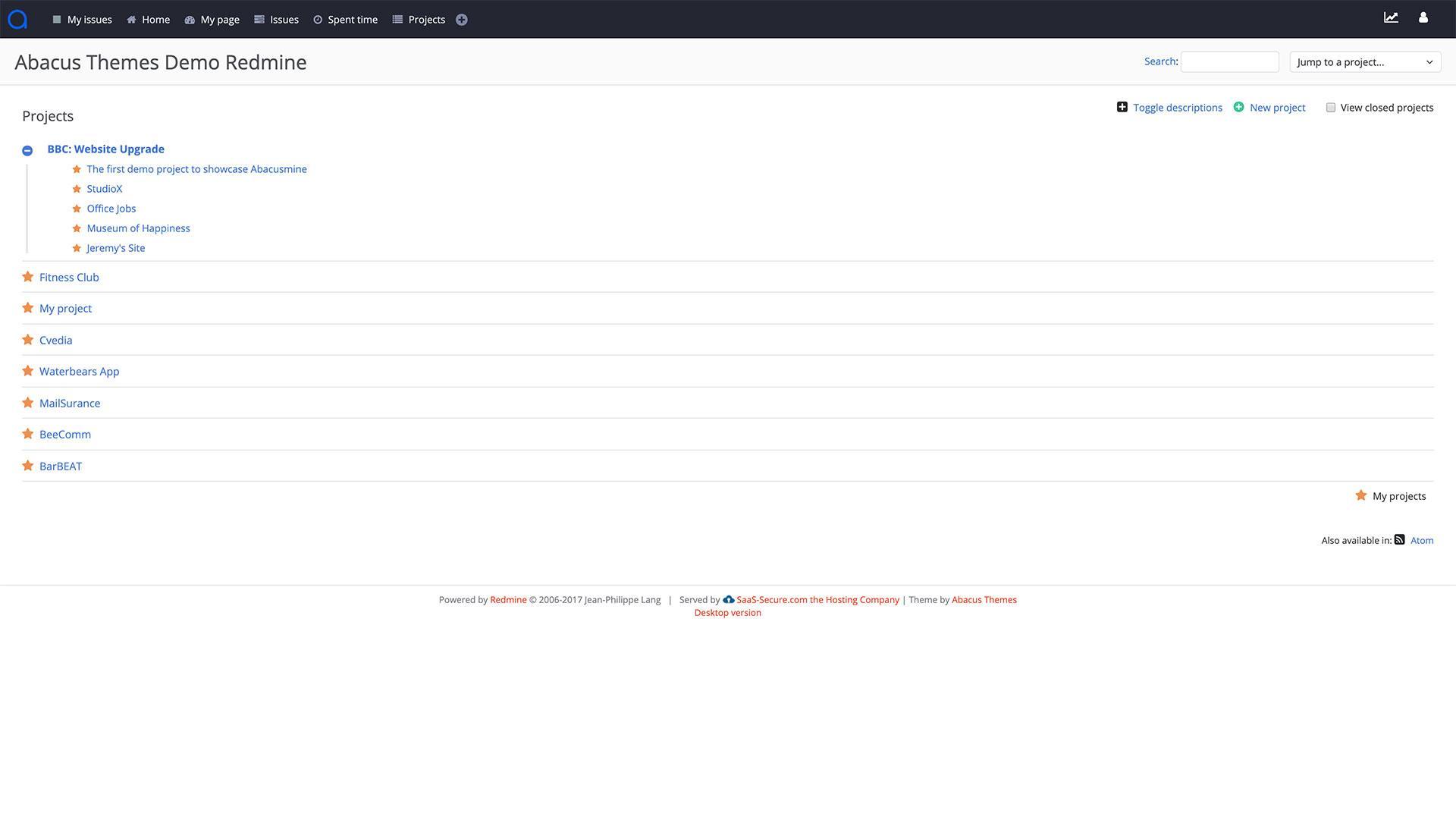Open Home in the top menu

pyautogui.click(x=149, y=20)
